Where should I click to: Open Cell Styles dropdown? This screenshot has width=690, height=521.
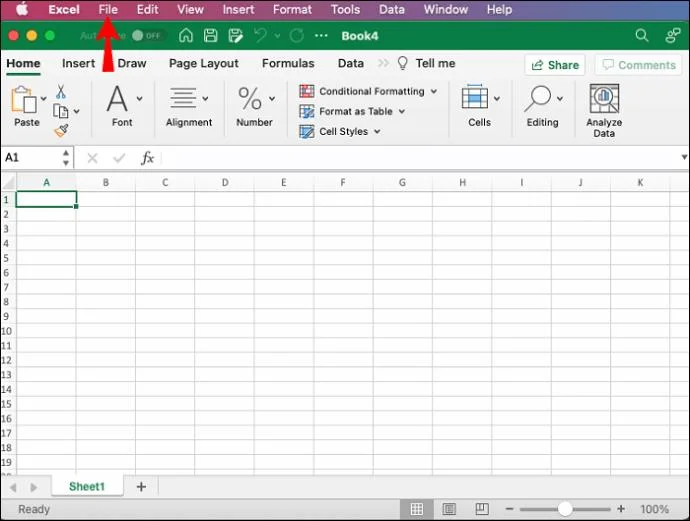click(x=340, y=131)
